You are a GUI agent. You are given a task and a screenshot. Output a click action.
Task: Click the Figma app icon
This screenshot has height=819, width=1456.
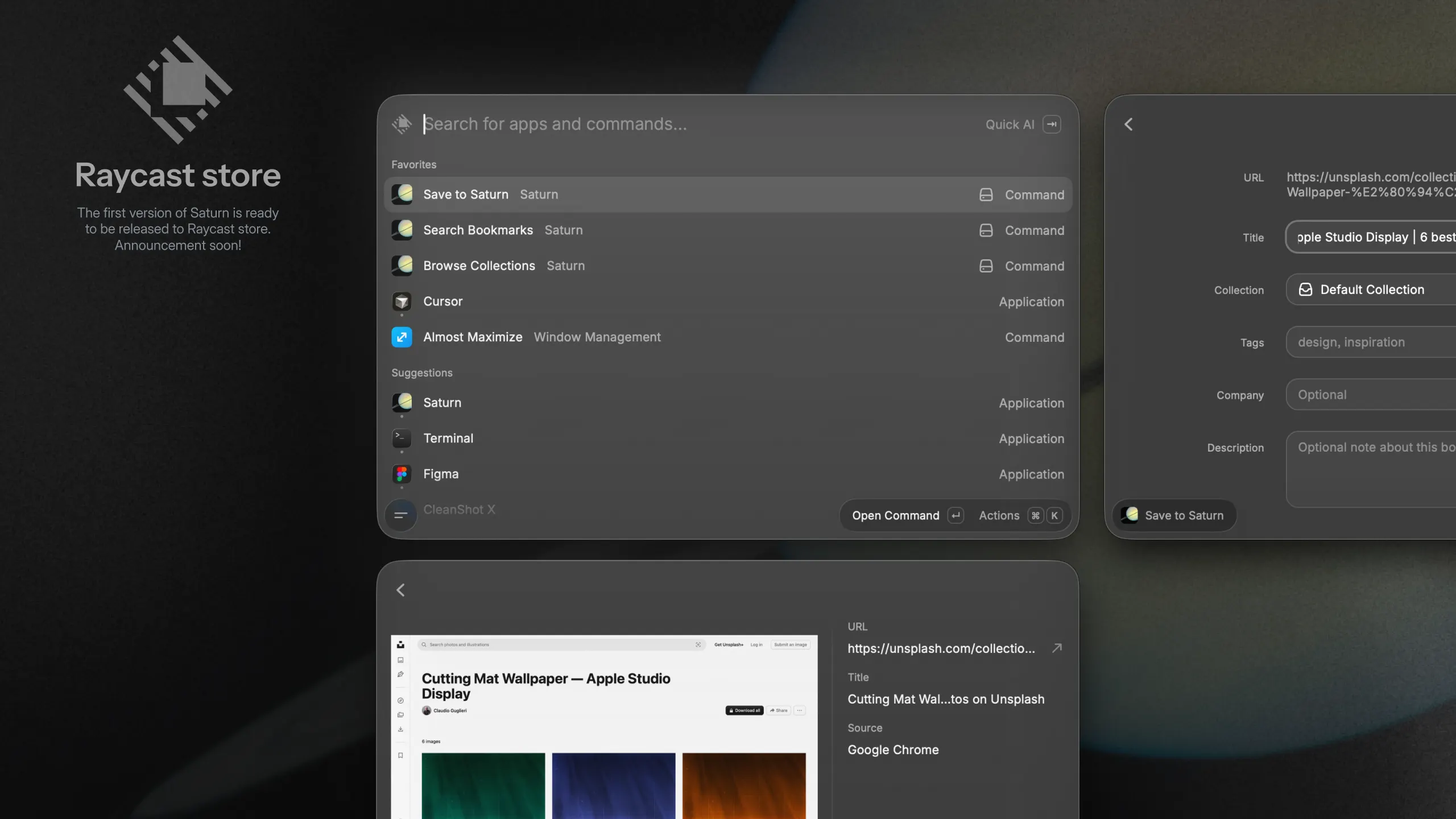[402, 474]
